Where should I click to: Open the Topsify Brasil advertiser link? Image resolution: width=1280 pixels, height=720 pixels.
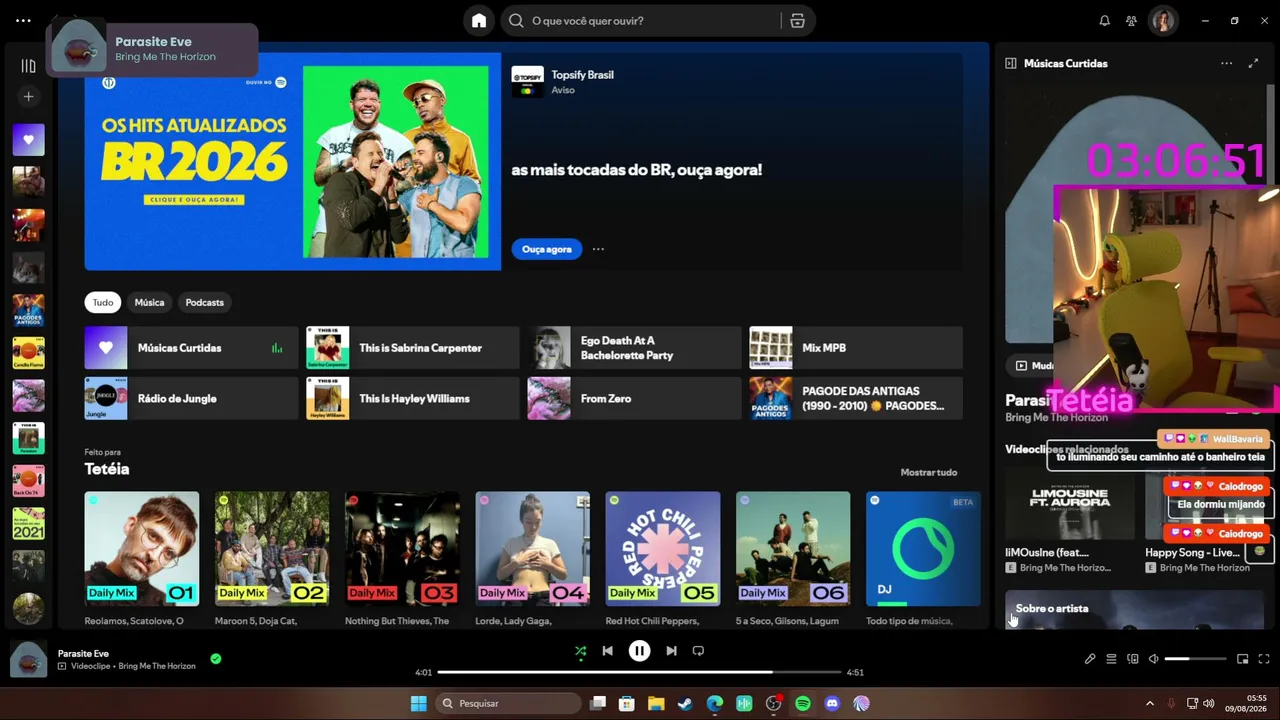pos(582,75)
